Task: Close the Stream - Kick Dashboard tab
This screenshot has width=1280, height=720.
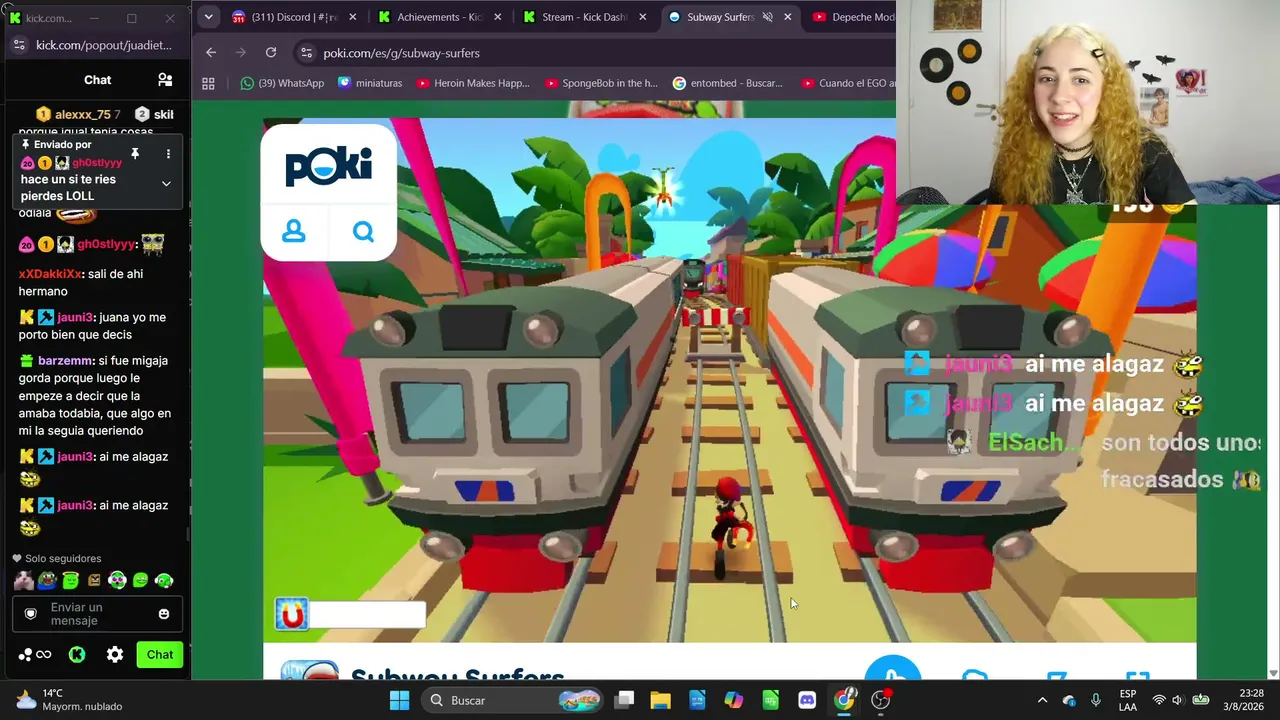Action: coord(643,17)
